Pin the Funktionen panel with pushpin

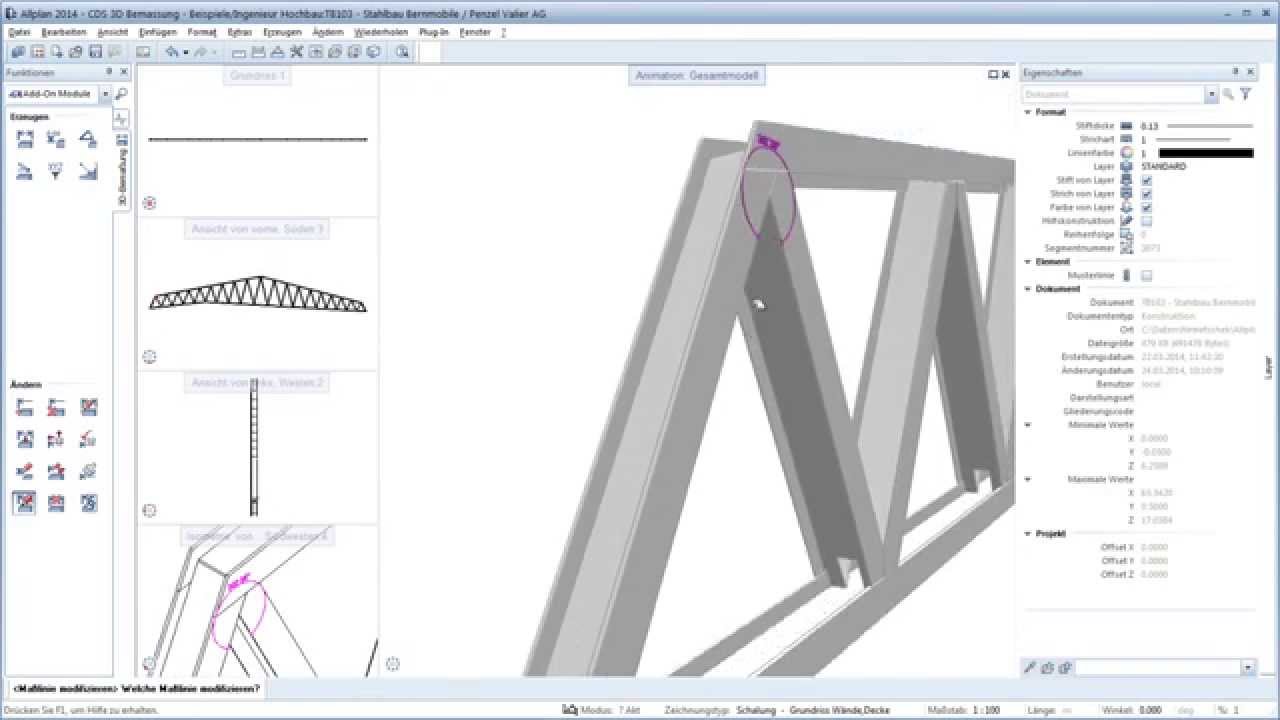[x=109, y=73]
